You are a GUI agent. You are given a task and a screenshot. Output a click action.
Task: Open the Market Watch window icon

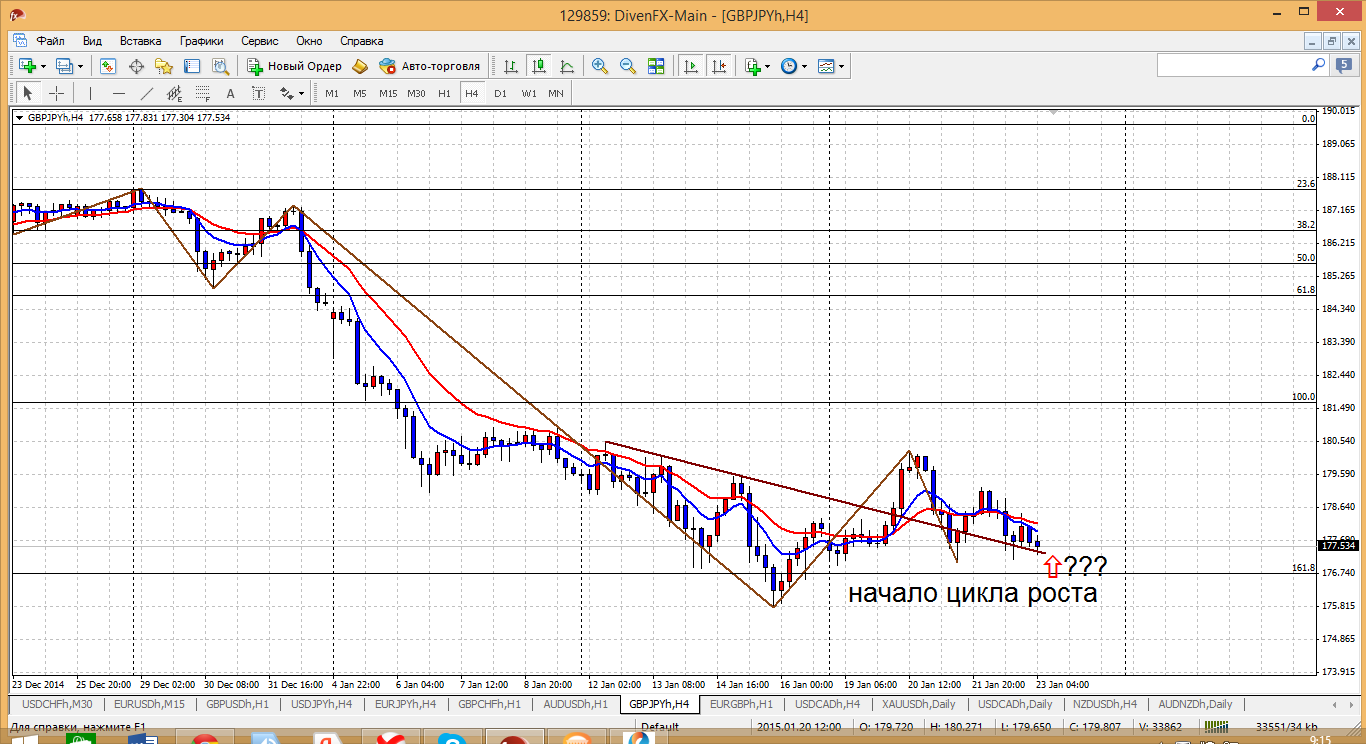[x=108, y=66]
